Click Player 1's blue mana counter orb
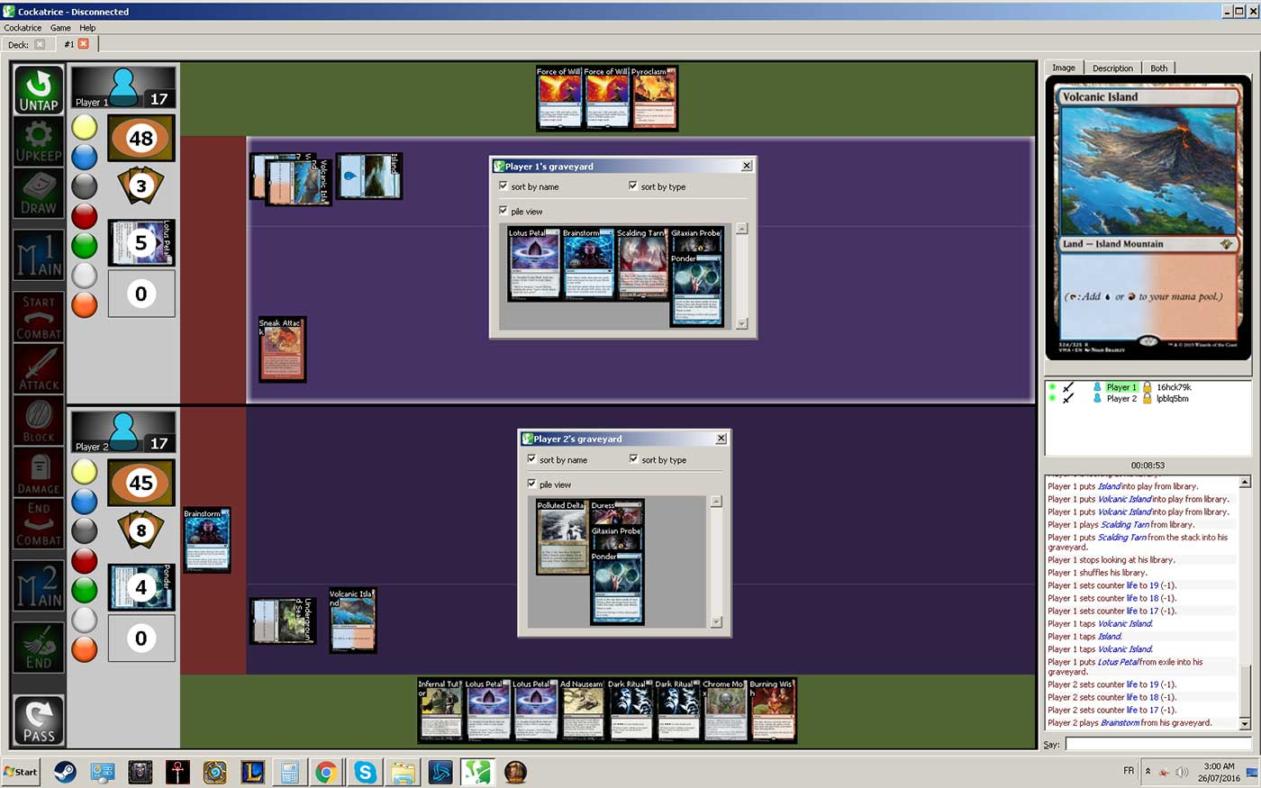Image resolution: width=1261 pixels, height=788 pixels. (85, 156)
